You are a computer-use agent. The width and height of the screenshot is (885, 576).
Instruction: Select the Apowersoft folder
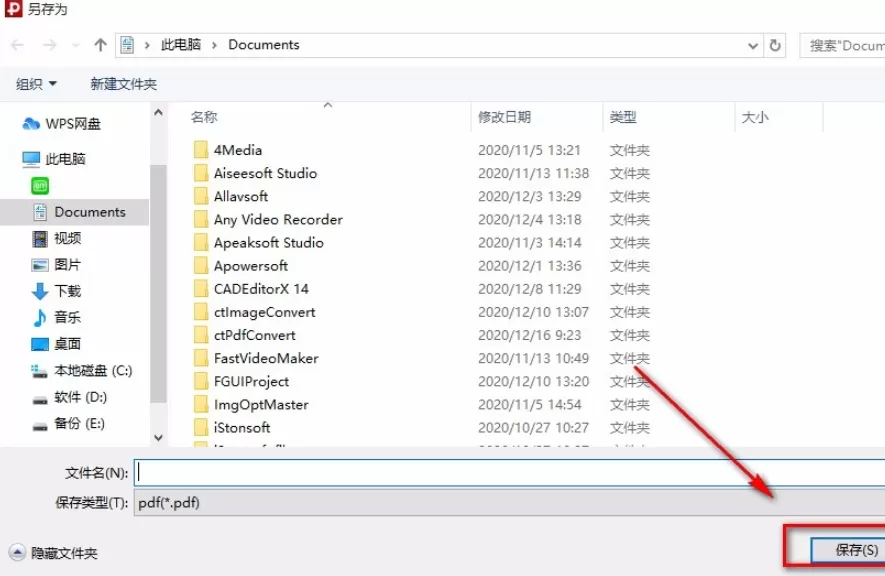click(x=251, y=266)
